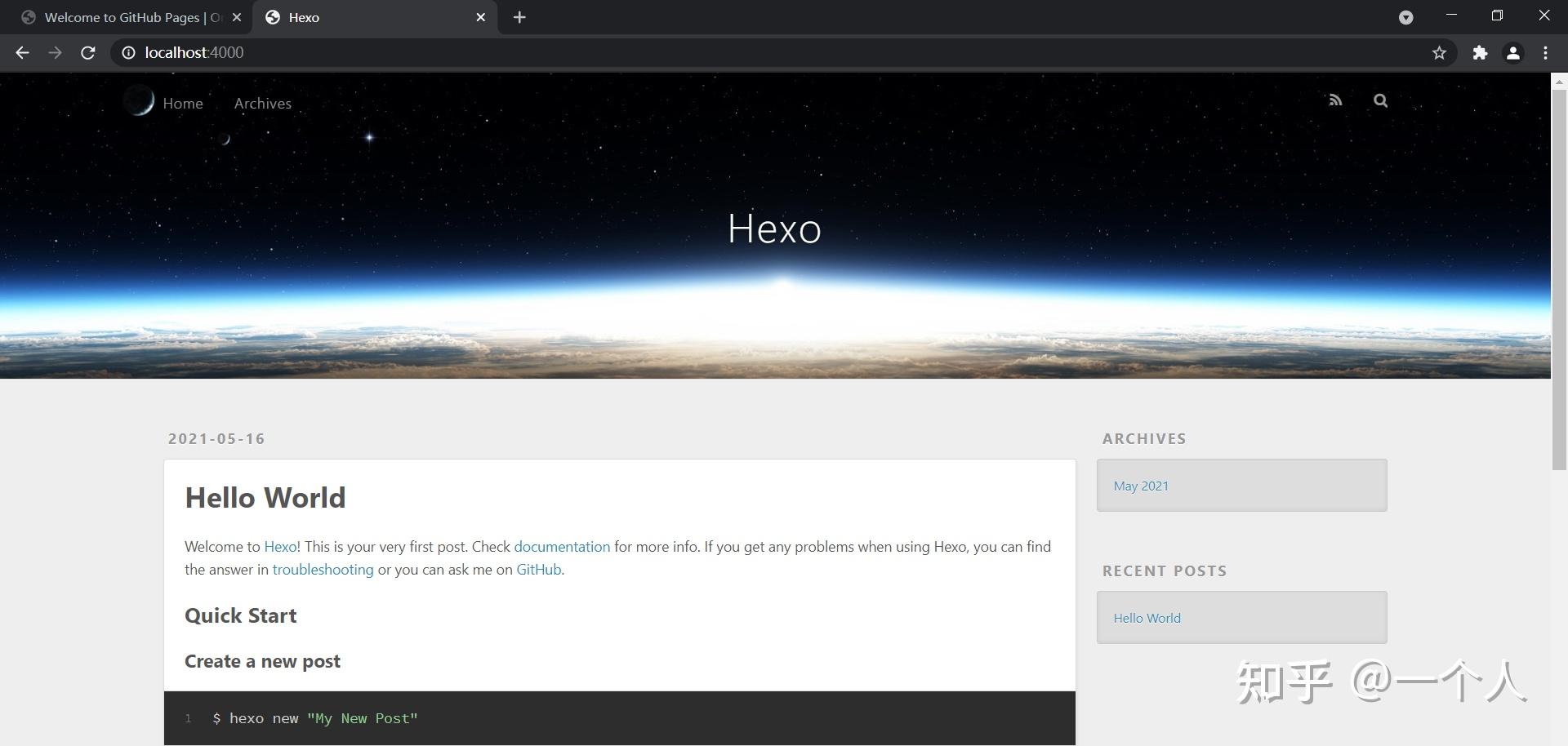Close the Hexo browser tab

pos(481,16)
